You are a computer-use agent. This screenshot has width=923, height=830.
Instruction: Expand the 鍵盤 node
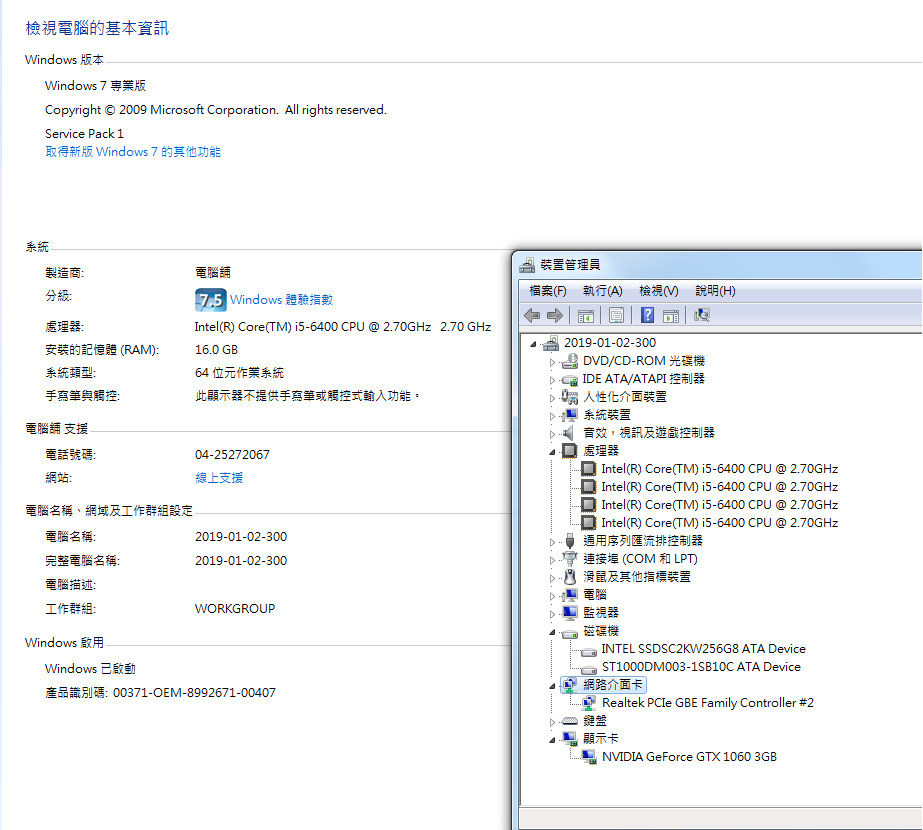(552, 722)
